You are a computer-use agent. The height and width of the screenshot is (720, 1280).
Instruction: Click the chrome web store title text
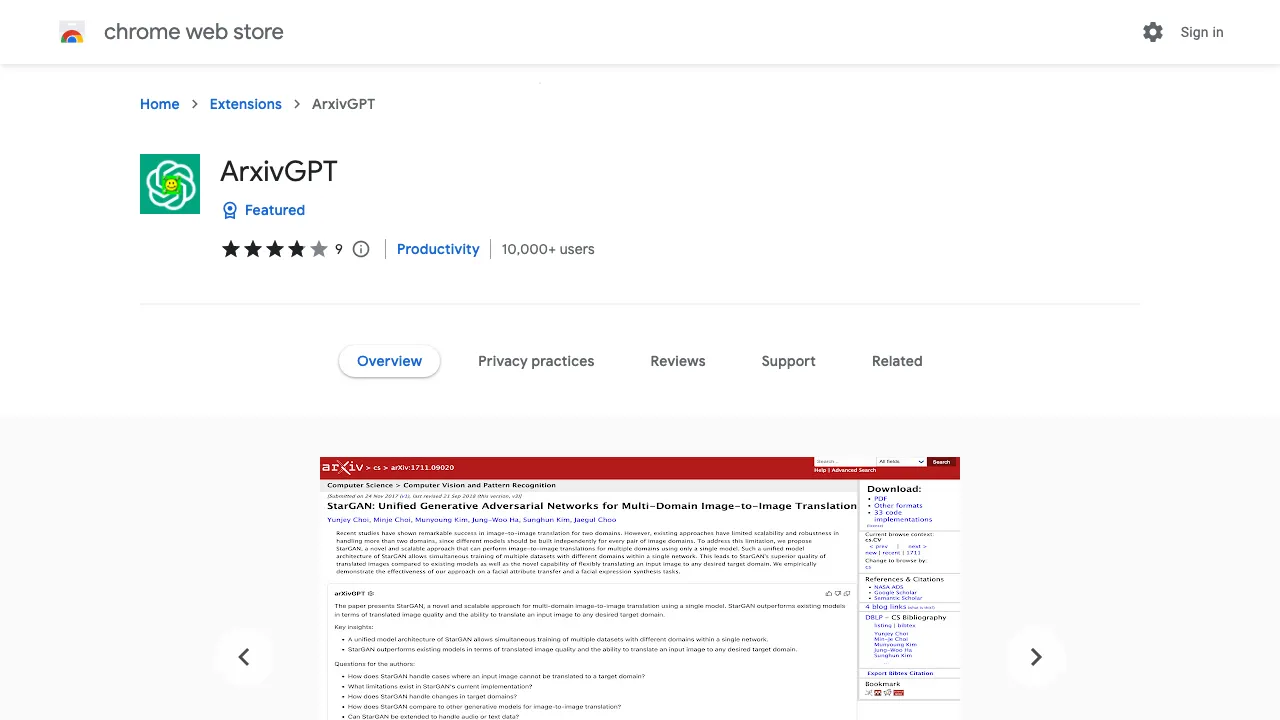coord(194,32)
